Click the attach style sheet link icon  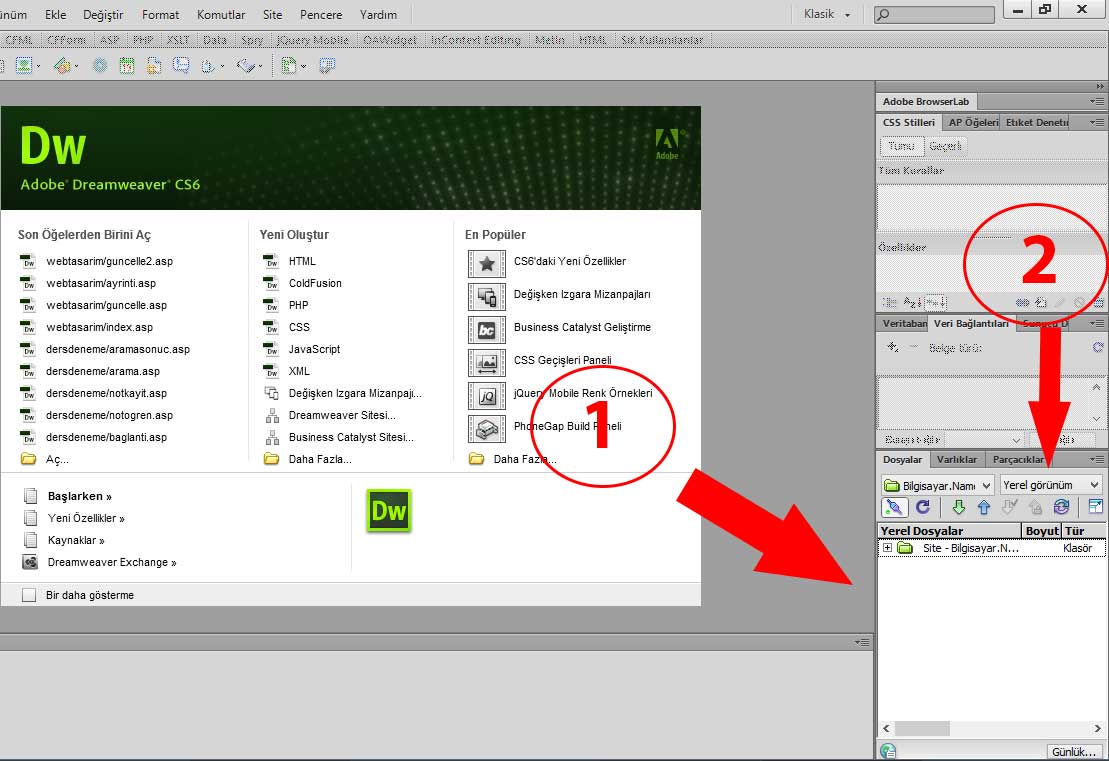click(x=1022, y=302)
